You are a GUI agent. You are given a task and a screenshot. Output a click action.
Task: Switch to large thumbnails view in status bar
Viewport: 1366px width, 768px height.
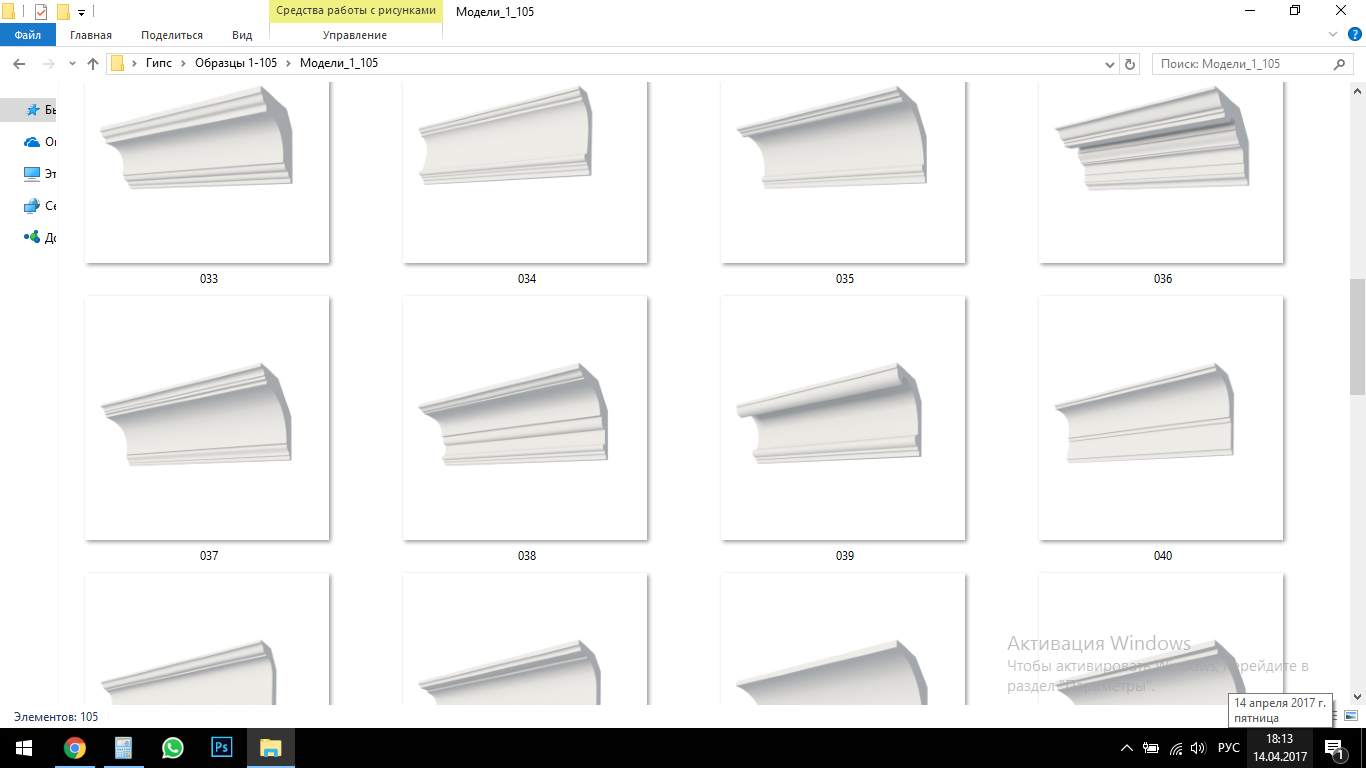[1351, 717]
